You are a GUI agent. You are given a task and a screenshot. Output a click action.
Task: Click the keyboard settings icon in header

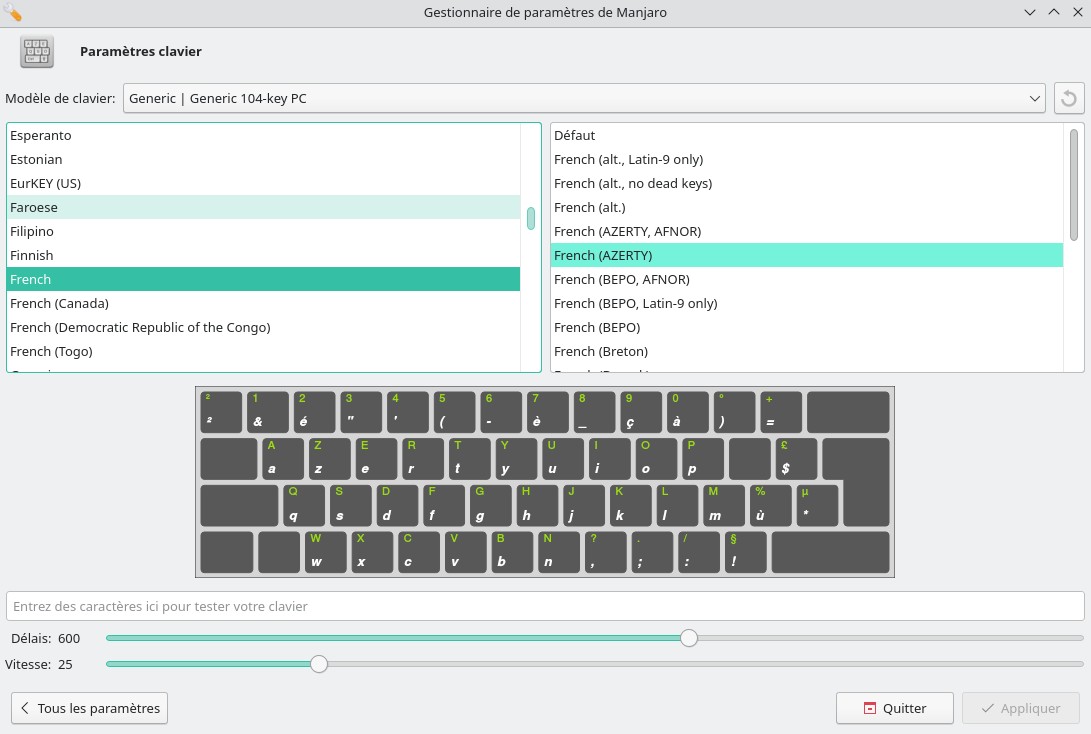37,51
